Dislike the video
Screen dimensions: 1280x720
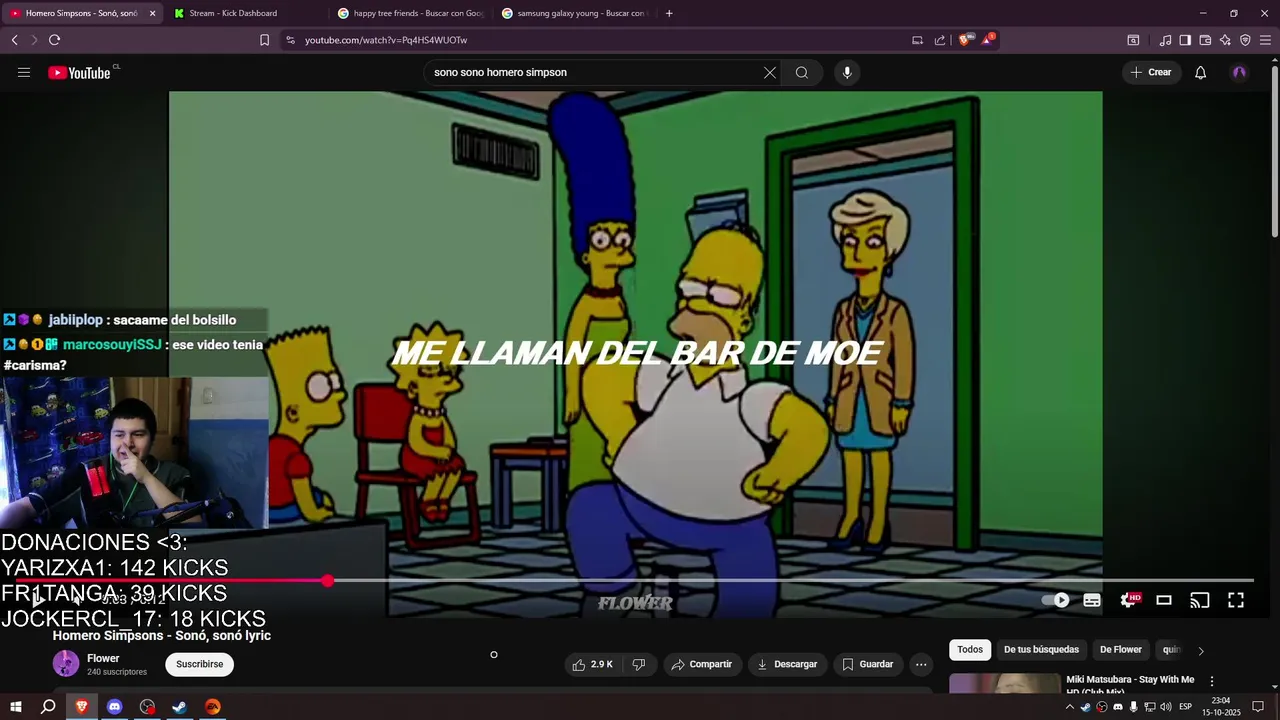pyautogui.click(x=639, y=664)
